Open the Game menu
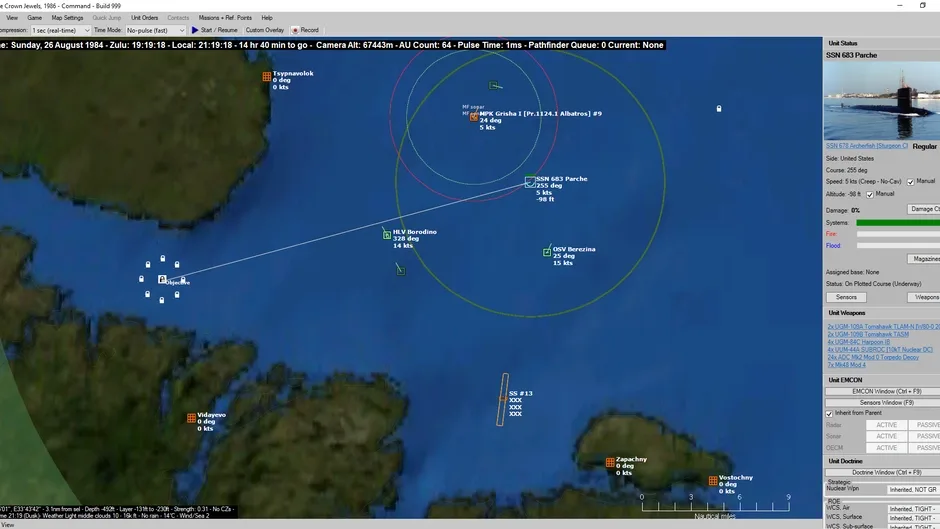This screenshot has height=529, width=940. (x=34, y=18)
